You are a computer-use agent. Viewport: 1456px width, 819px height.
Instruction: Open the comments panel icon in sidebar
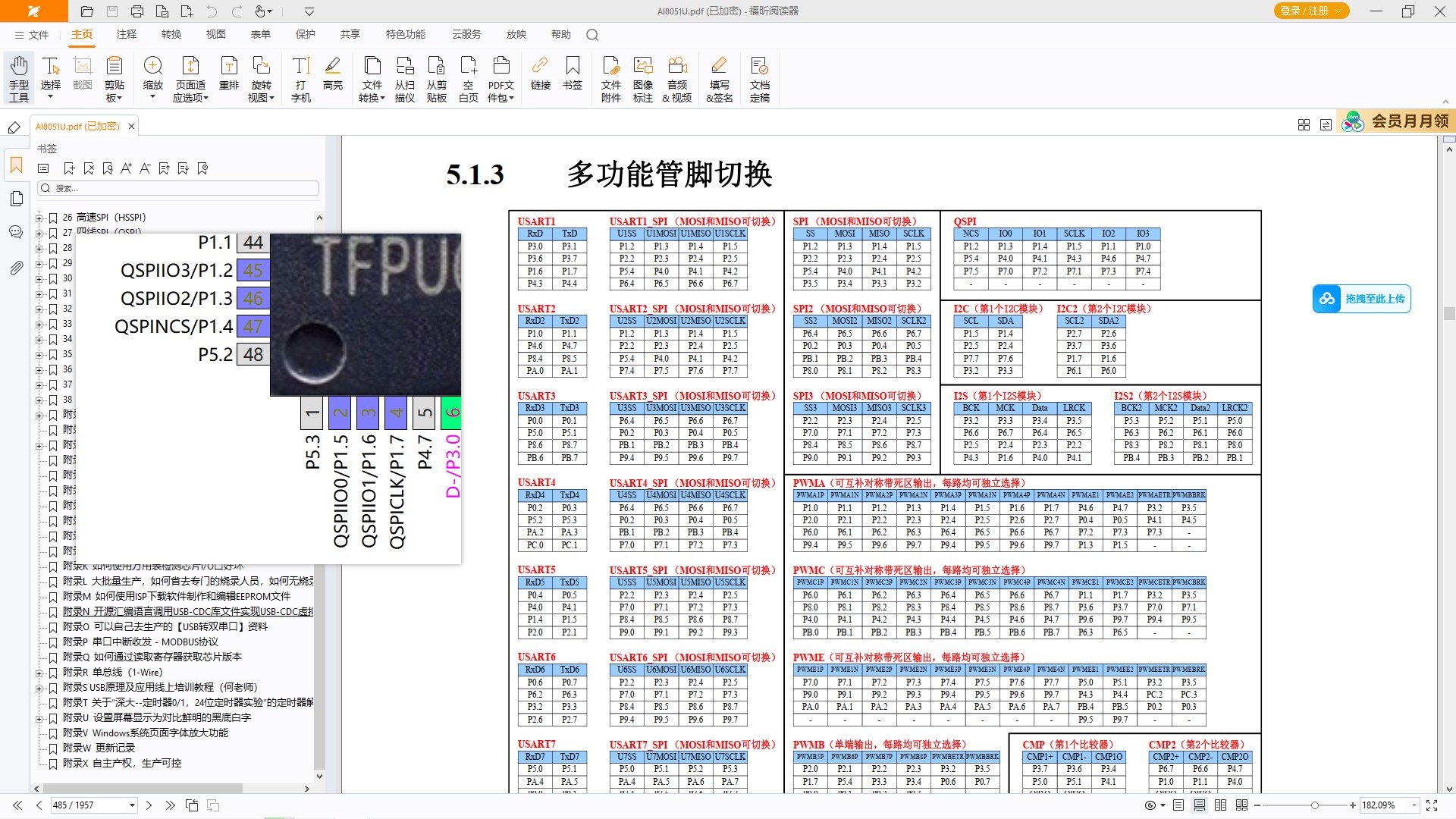coord(16,232)
